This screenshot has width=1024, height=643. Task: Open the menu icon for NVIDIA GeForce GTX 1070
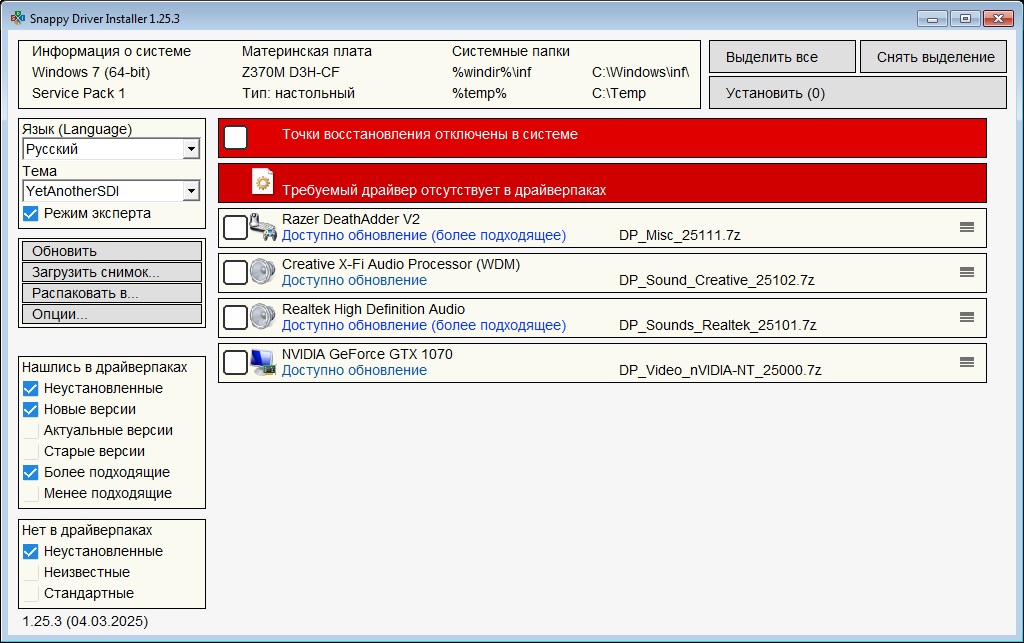pos(966,362)
